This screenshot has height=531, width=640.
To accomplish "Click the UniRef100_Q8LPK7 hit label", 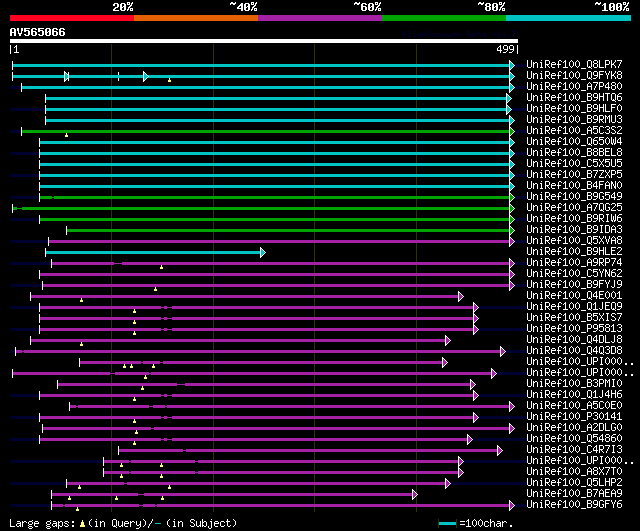I will click(x=574, y=64).
